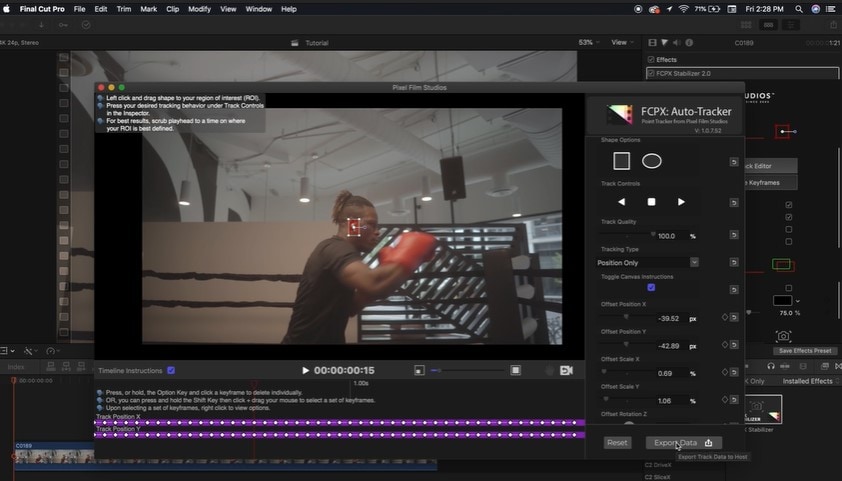This screenshot has width=842, height=481.
Task: Reset the Offset Position Y value
Action: pos(734,345)
